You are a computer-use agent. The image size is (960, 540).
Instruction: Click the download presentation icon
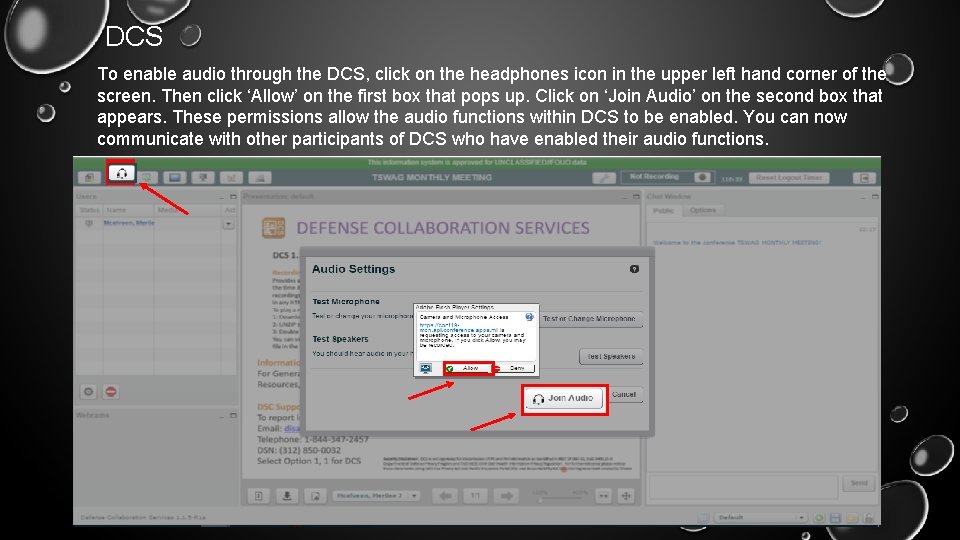pyautogui.click(x=287, y=496)
